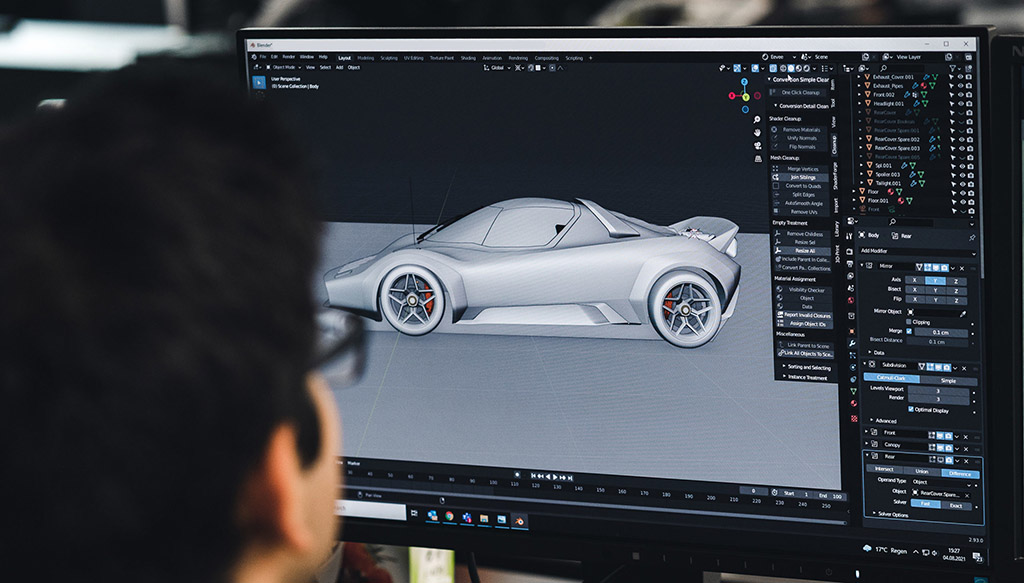This screenshot has height=583, width=1024.
Task: Open the Global transform orientation dropdown
Action: click(x=496, y=67)
